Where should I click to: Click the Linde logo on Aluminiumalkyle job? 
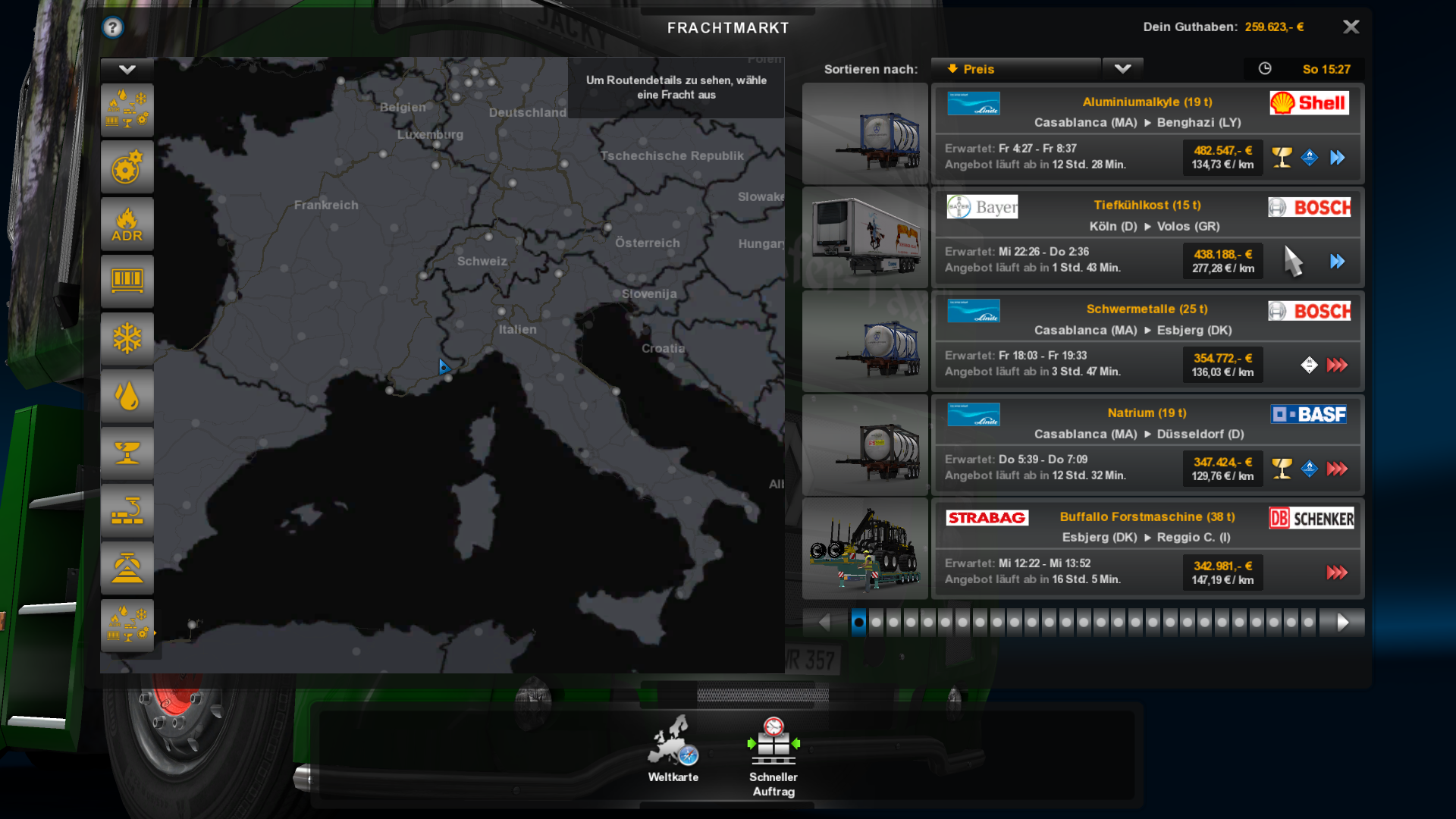pyautogui.click(x=974, y=103)
